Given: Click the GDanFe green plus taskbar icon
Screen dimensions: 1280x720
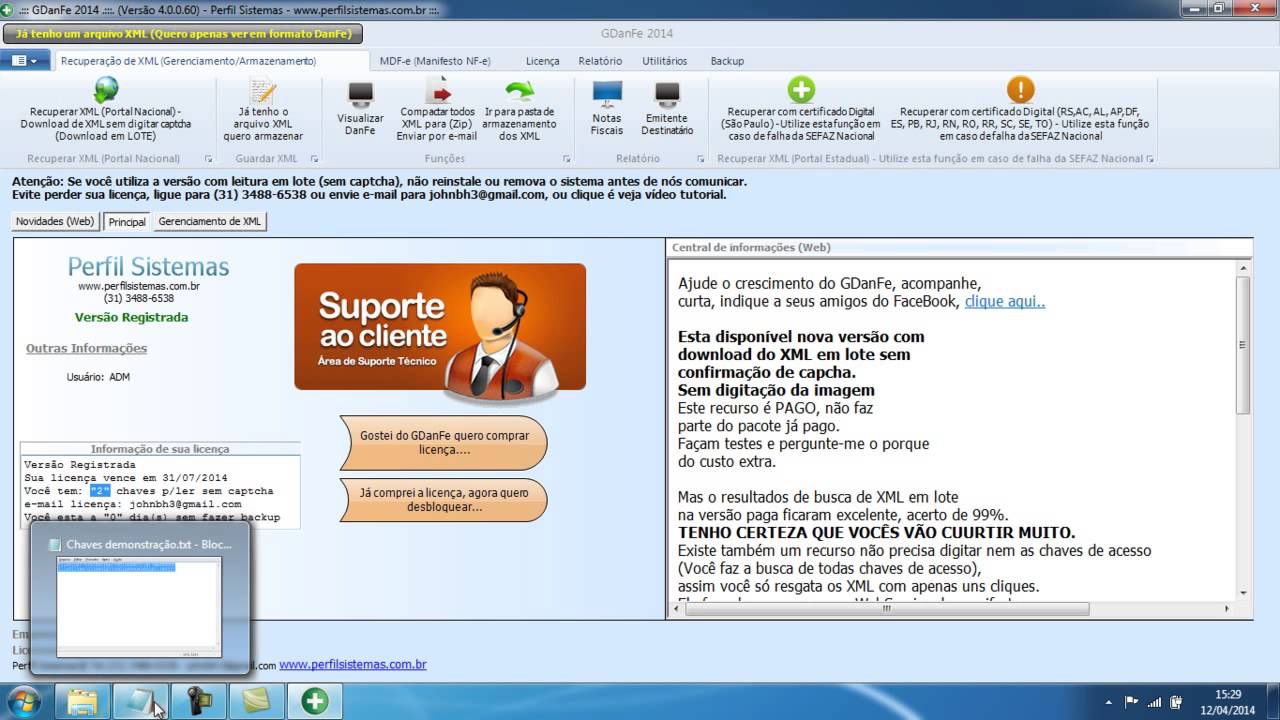Looking at the screenshot, I should click(315, 701).
